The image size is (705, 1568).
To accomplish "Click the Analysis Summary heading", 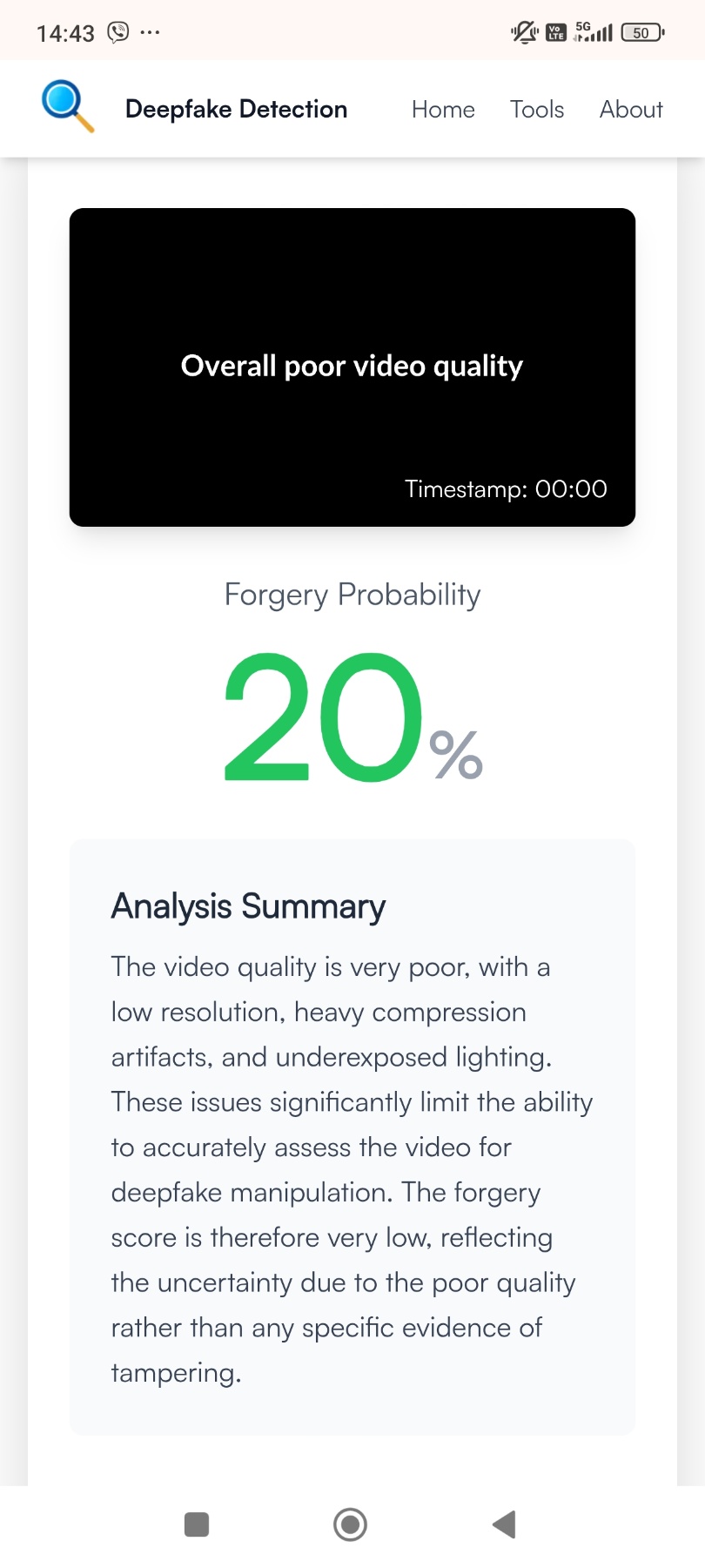I will click(x=248, y=906).
